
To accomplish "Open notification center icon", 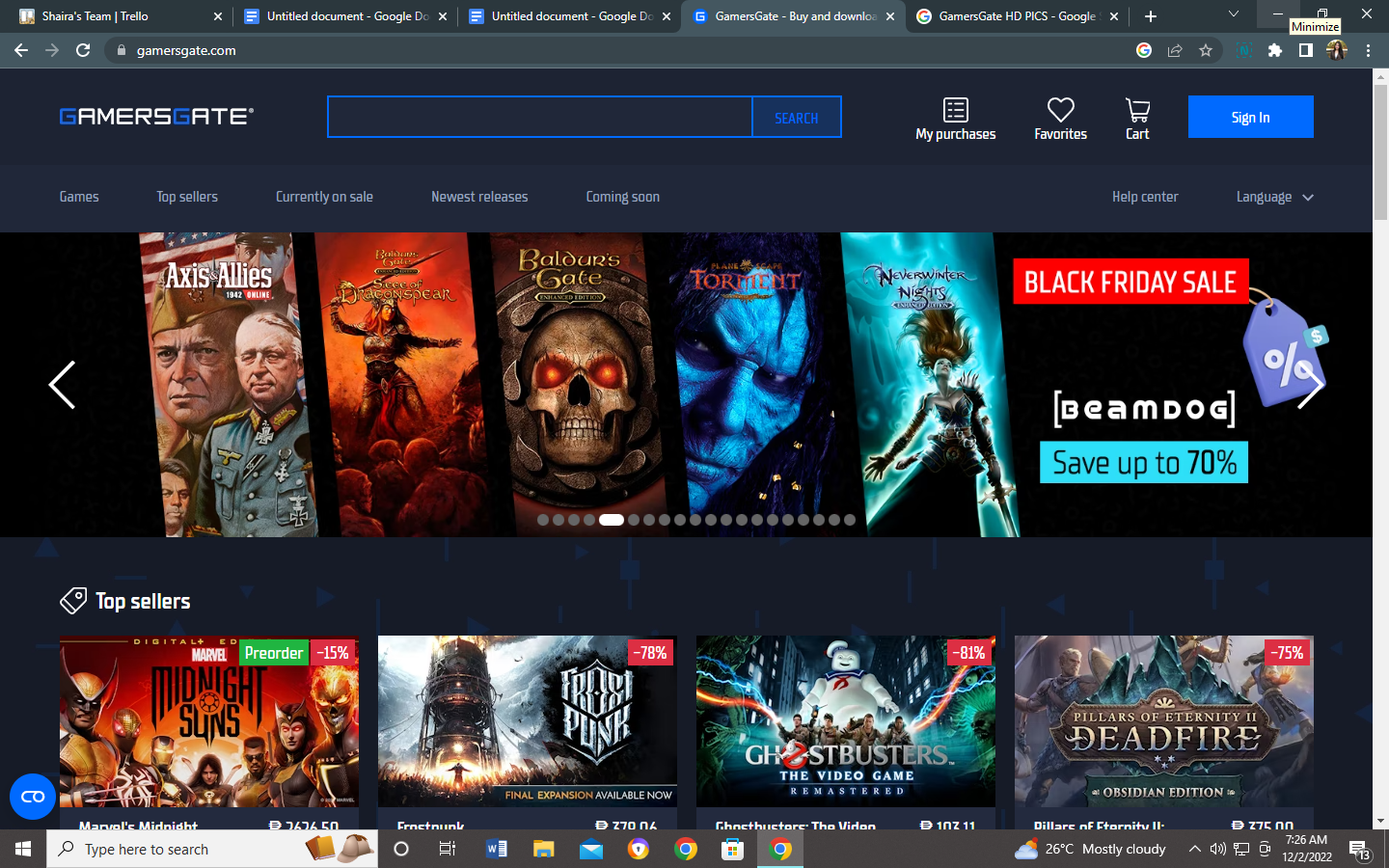I will (x=1360, y=850).
